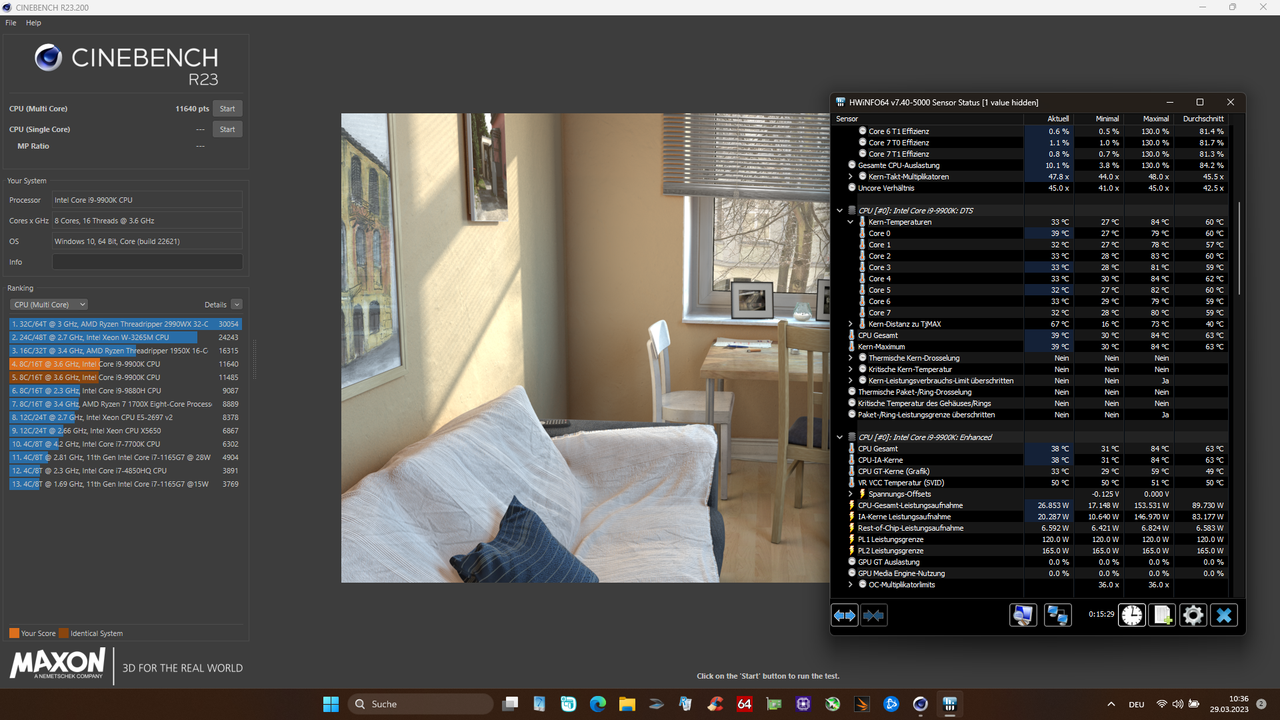Click the screenshot/monitor icon in HWiNFO toolbar

pos(1023,615)
